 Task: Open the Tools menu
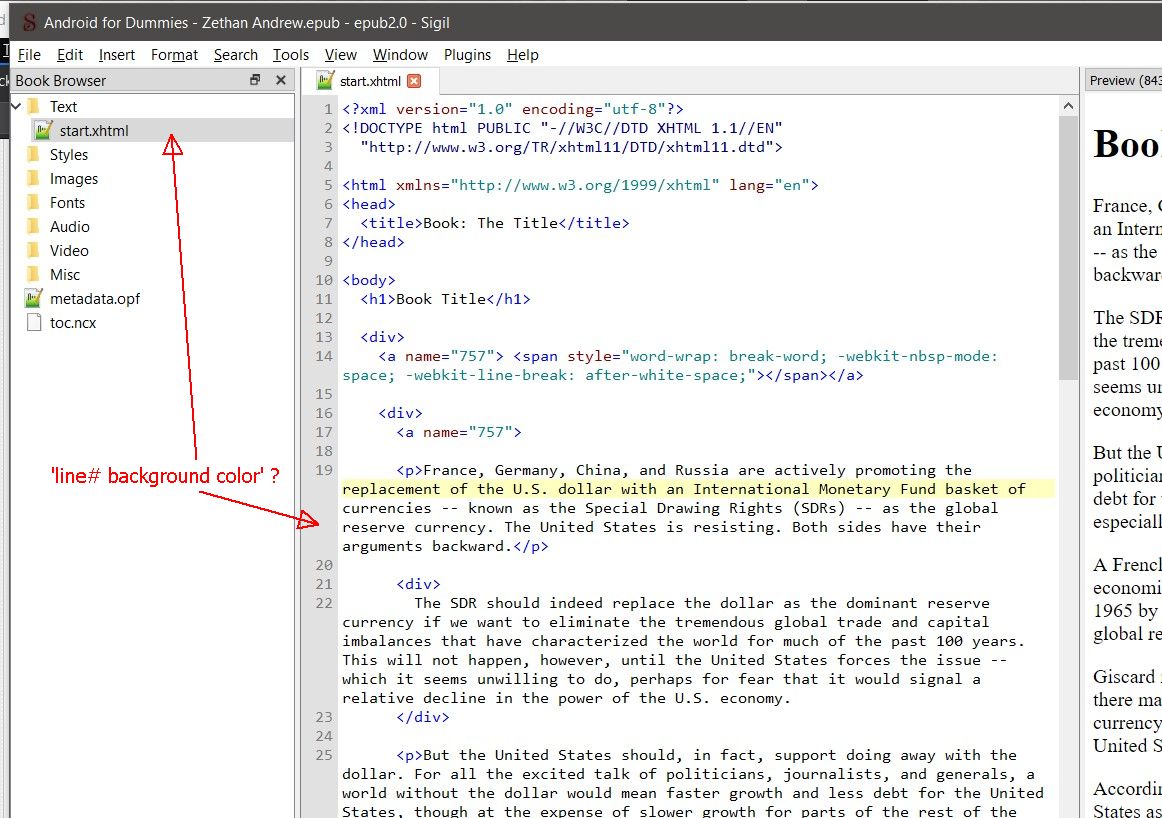coord(291,55)
